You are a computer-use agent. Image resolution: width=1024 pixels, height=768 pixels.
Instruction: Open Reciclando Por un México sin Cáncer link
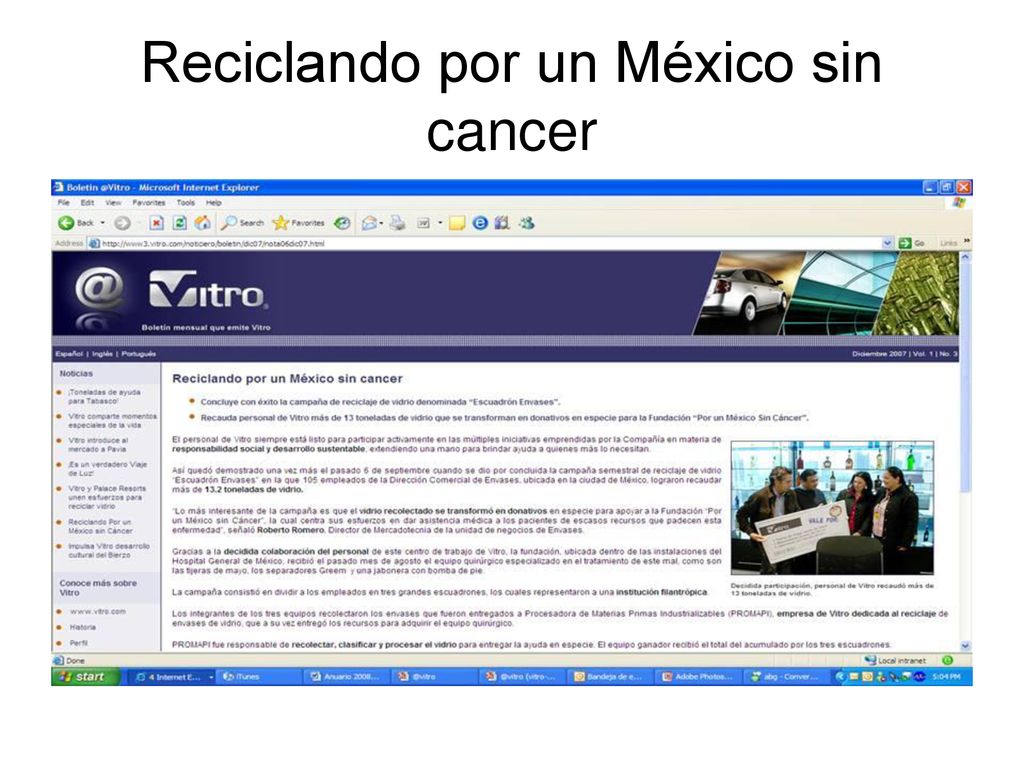coord(100,526)
